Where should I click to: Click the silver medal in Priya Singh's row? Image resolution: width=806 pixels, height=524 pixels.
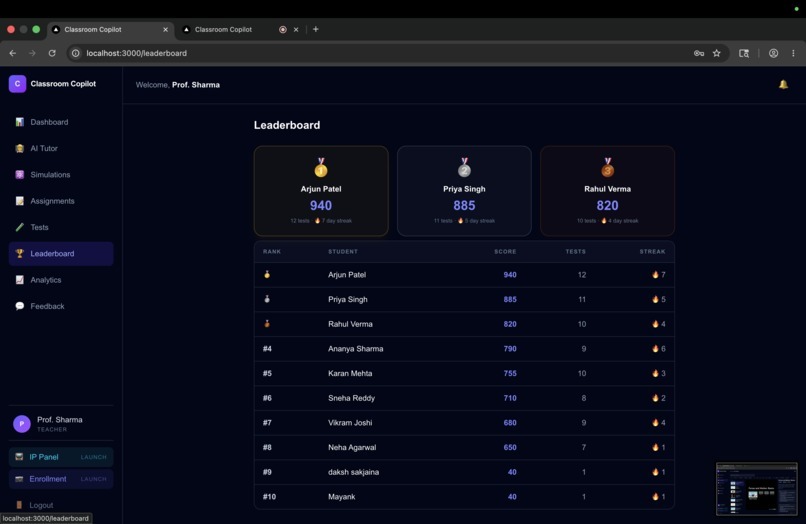267,299
